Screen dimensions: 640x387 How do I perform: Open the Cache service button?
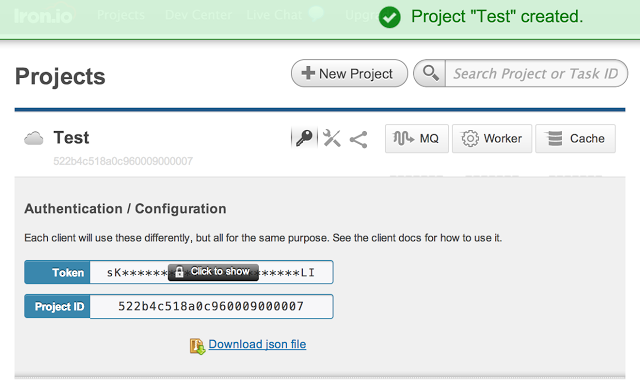[575, 139]
